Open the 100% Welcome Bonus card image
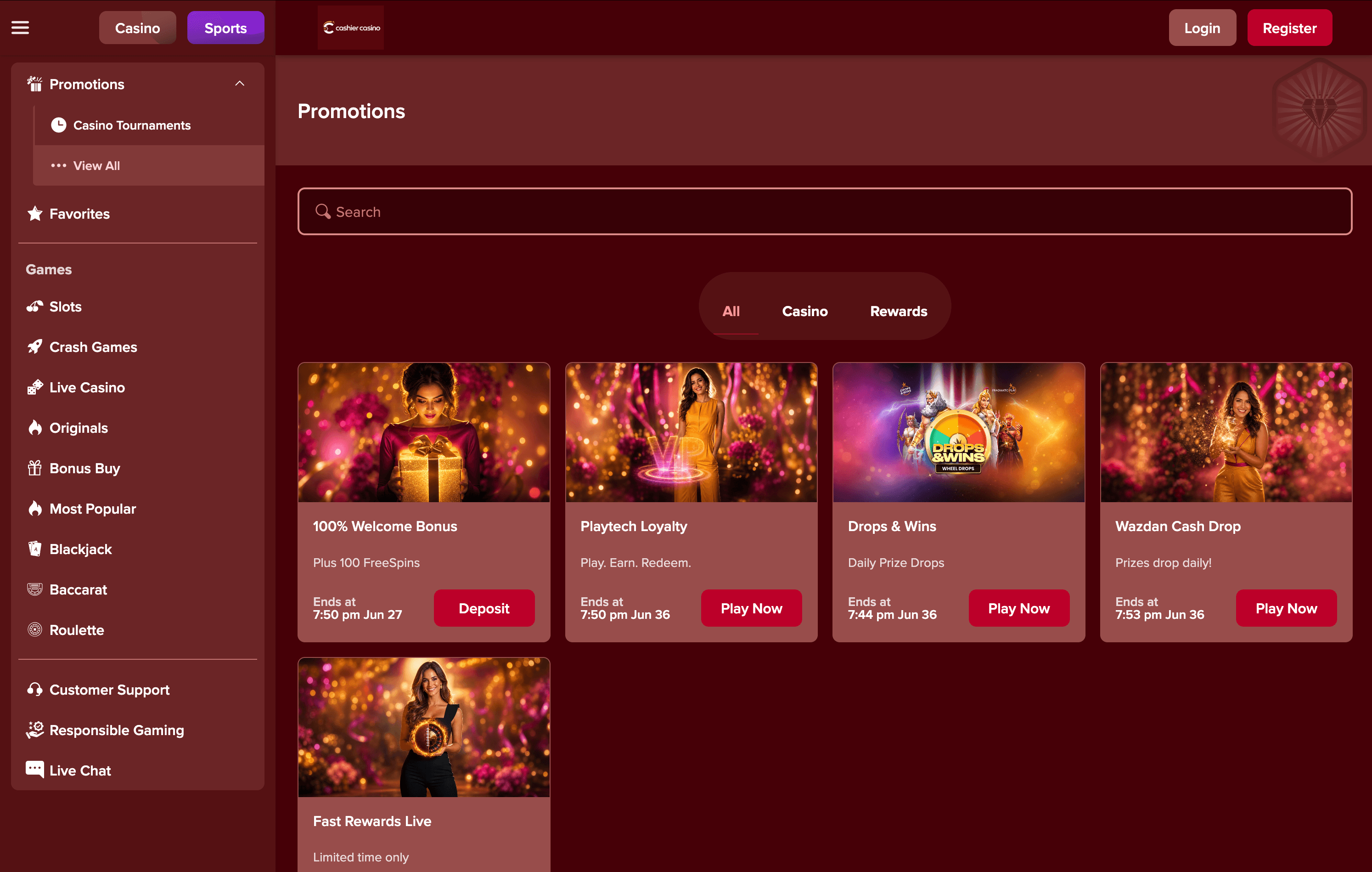The width and height of the screenshot is (1372, 872). tap(424, 433)
